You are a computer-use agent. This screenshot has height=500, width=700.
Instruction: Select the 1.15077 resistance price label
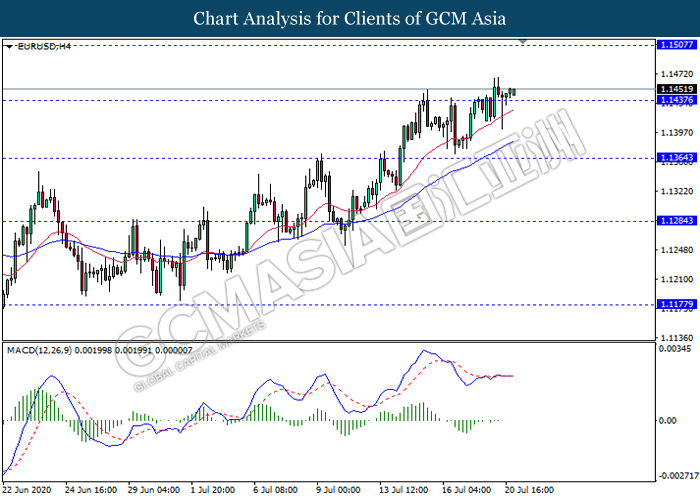point(676,45)
